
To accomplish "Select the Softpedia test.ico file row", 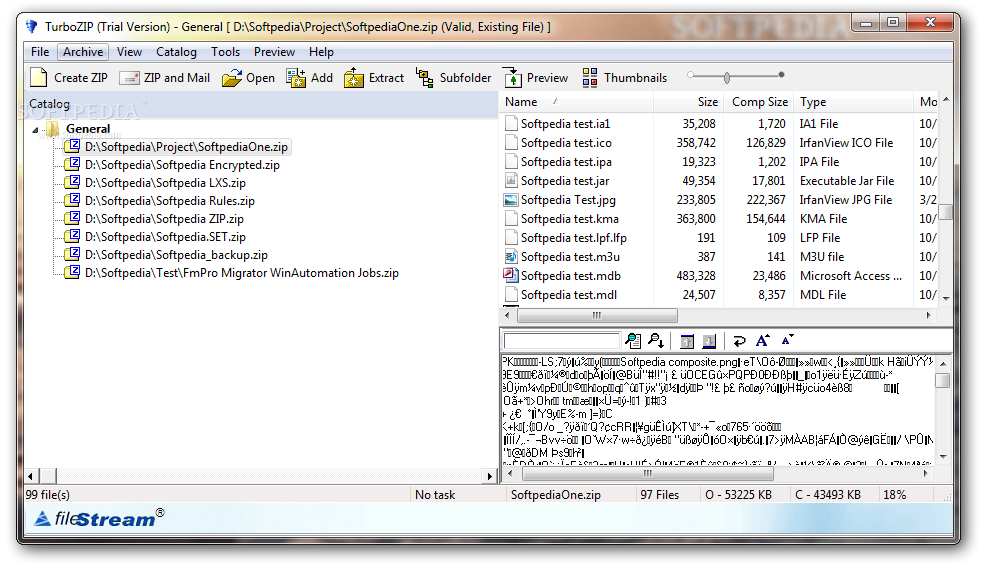I will click(x=719, y=143).
